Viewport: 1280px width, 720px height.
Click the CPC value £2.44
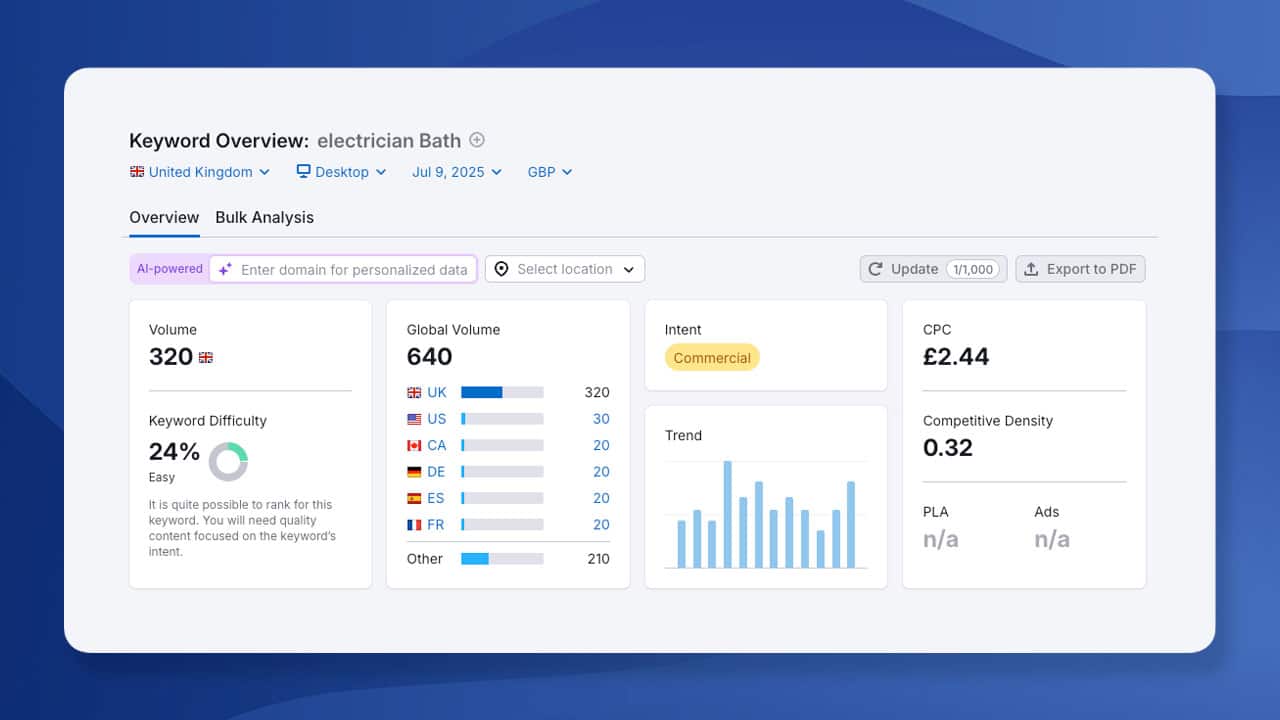click(x=956, y=357)
